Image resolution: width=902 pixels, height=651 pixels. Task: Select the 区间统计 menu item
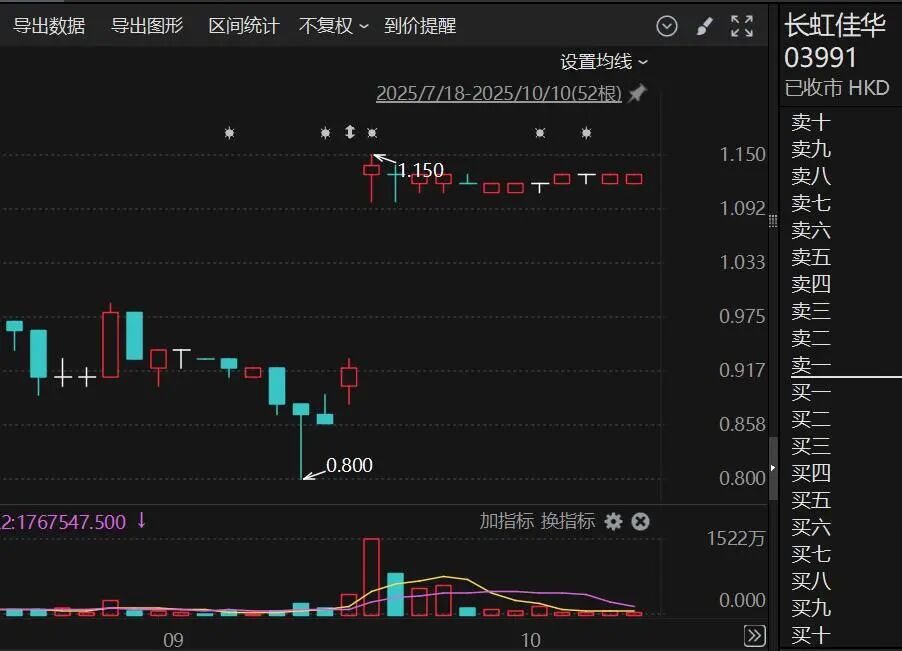tap(243, 26)
